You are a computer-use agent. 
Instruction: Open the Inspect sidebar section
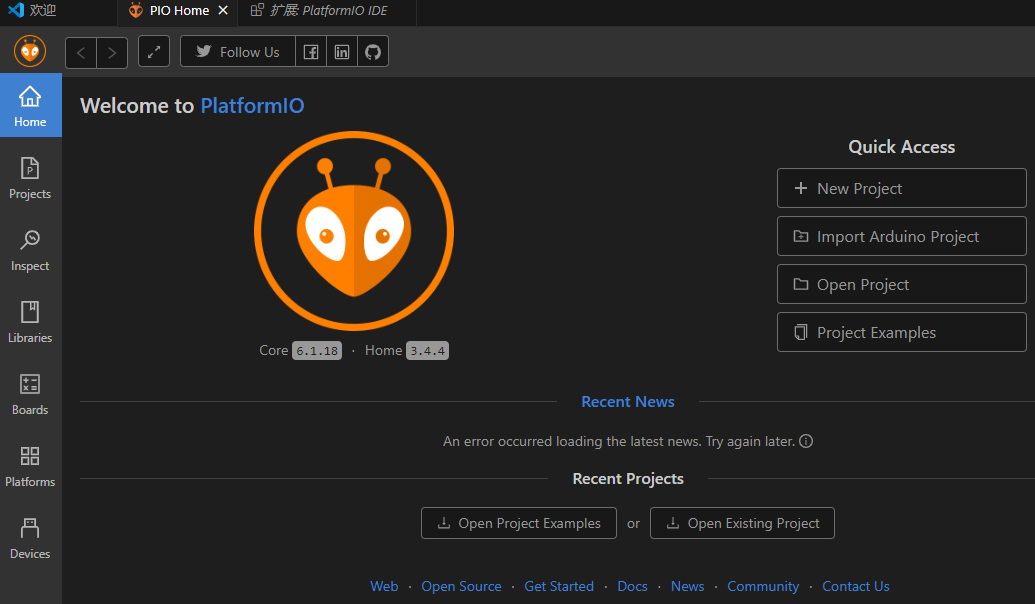30,250
